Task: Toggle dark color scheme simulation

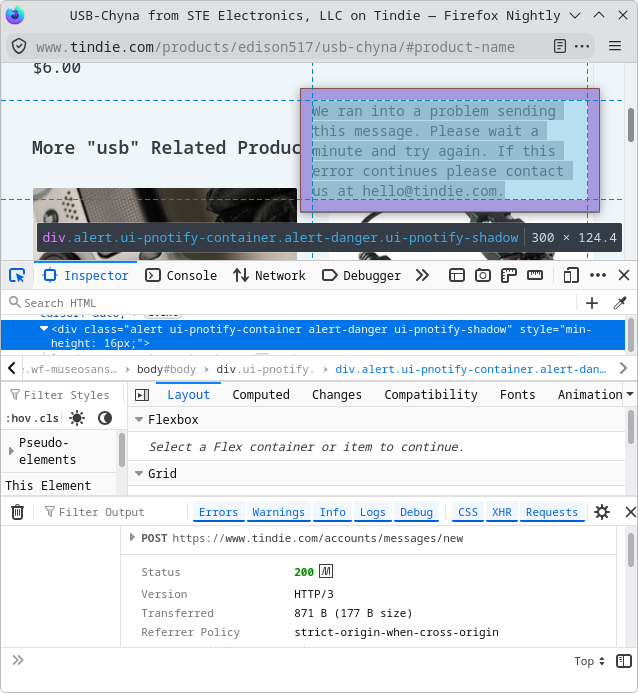Action: click(x=105, y=418)
